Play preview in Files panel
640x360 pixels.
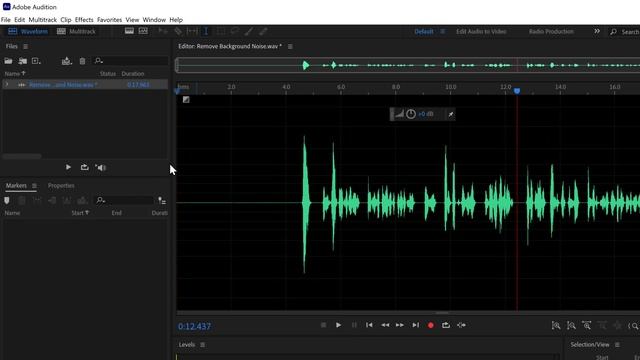coord(68,167)
